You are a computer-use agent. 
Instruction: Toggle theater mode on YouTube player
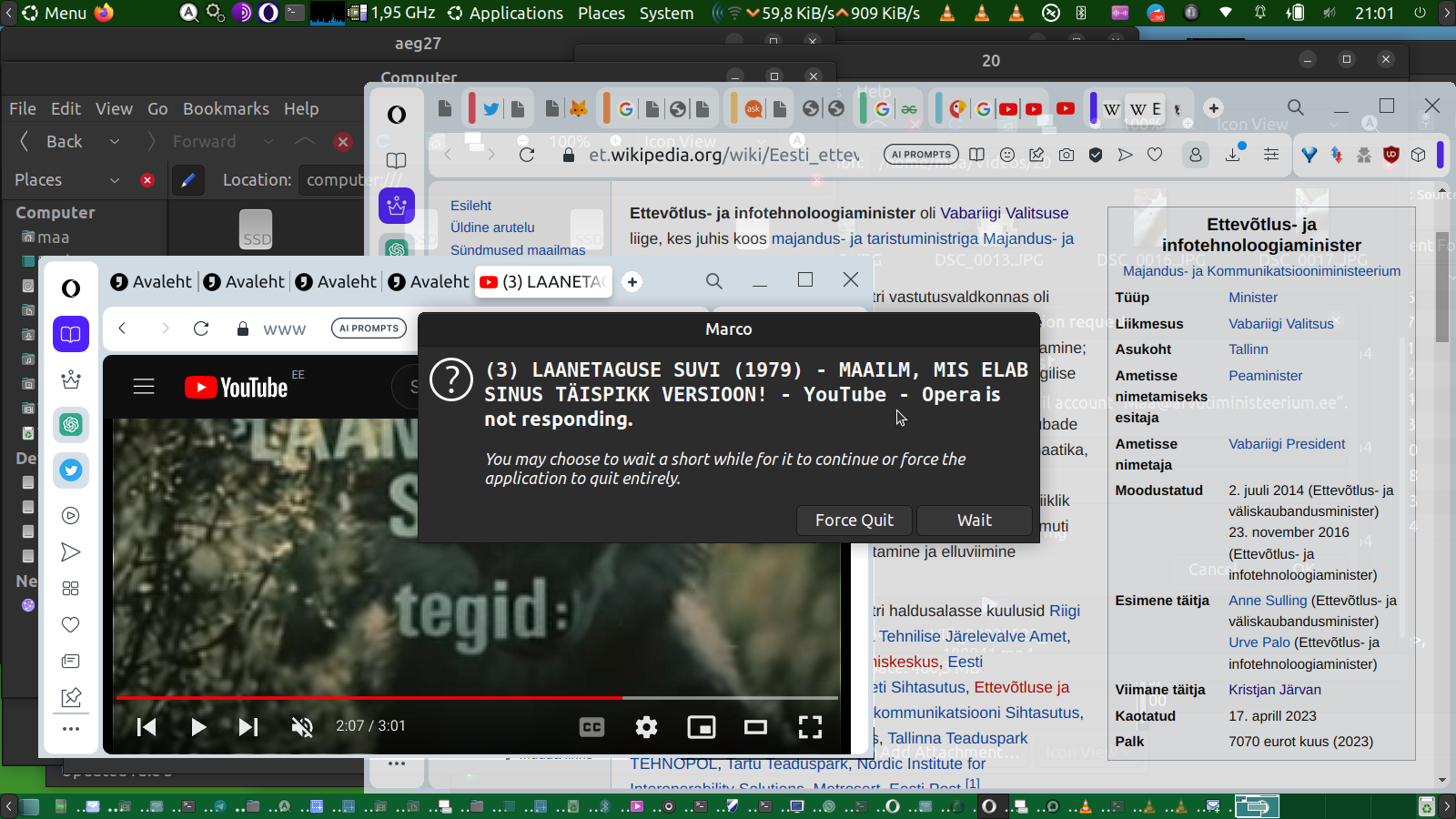(755, 726)
